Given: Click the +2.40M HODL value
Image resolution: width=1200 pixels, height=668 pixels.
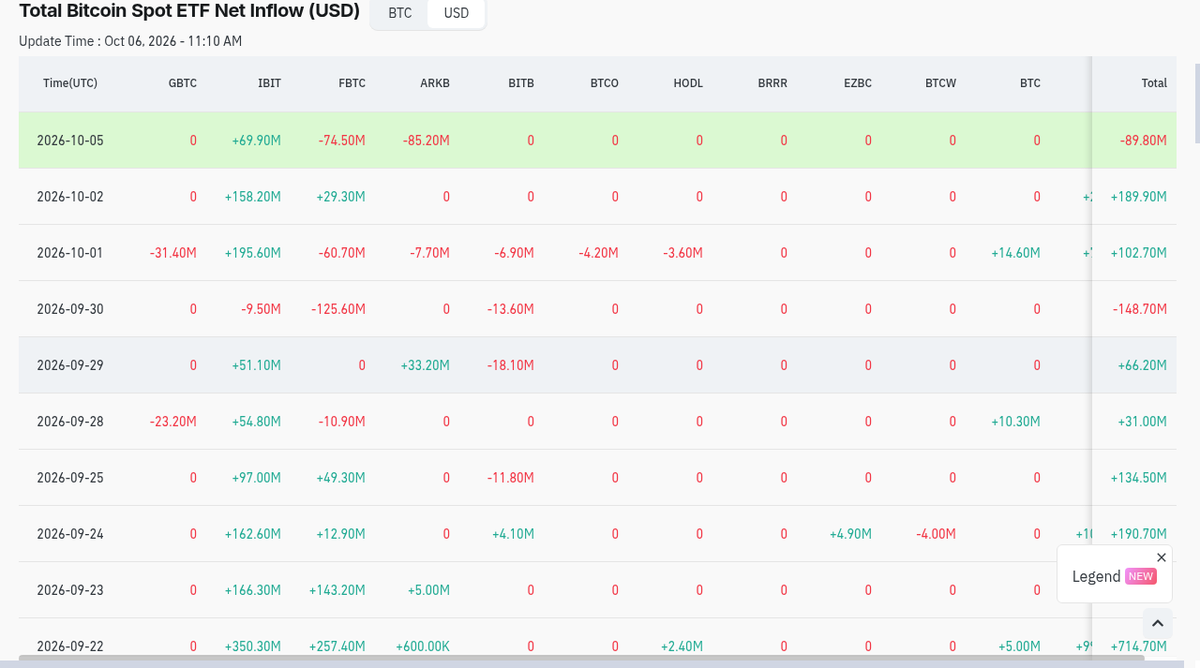Looking at the screenshot, I should (x=682, y=646).
